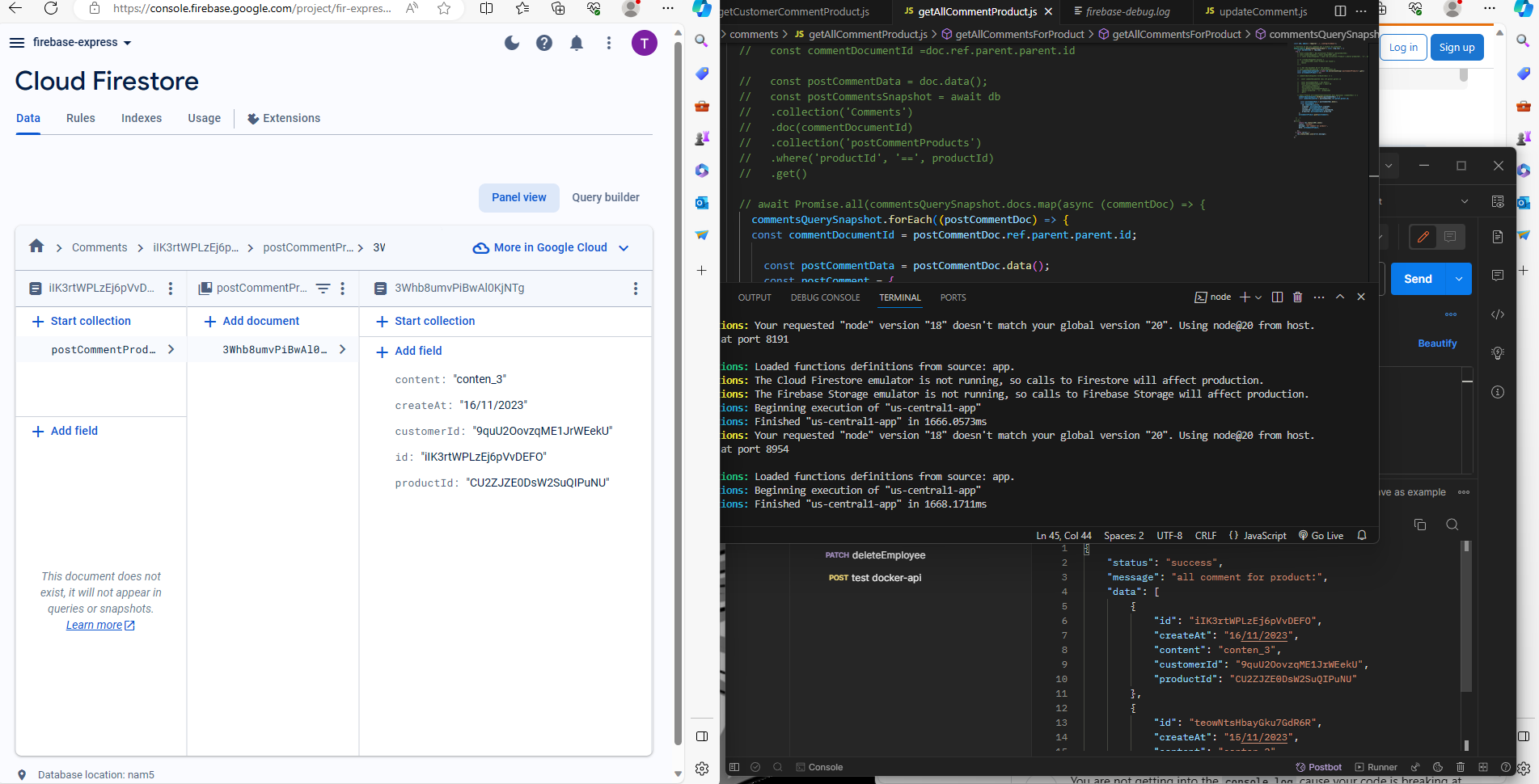
Task: Select Panel view mode
Action: (518, 197)
